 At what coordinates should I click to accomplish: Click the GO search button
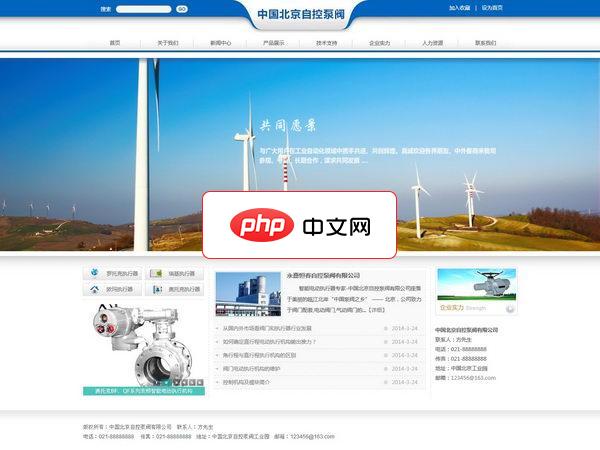point(182,8)
